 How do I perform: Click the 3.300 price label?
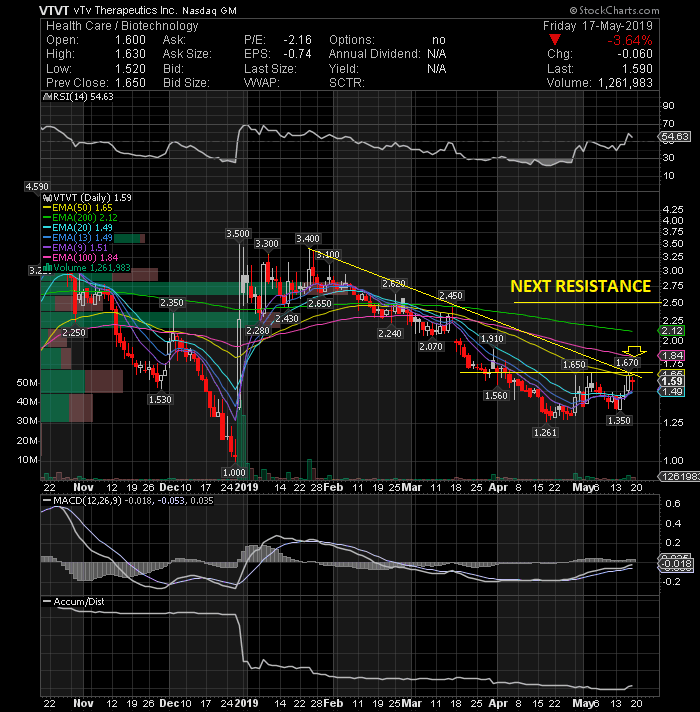[x=266, y=244]
